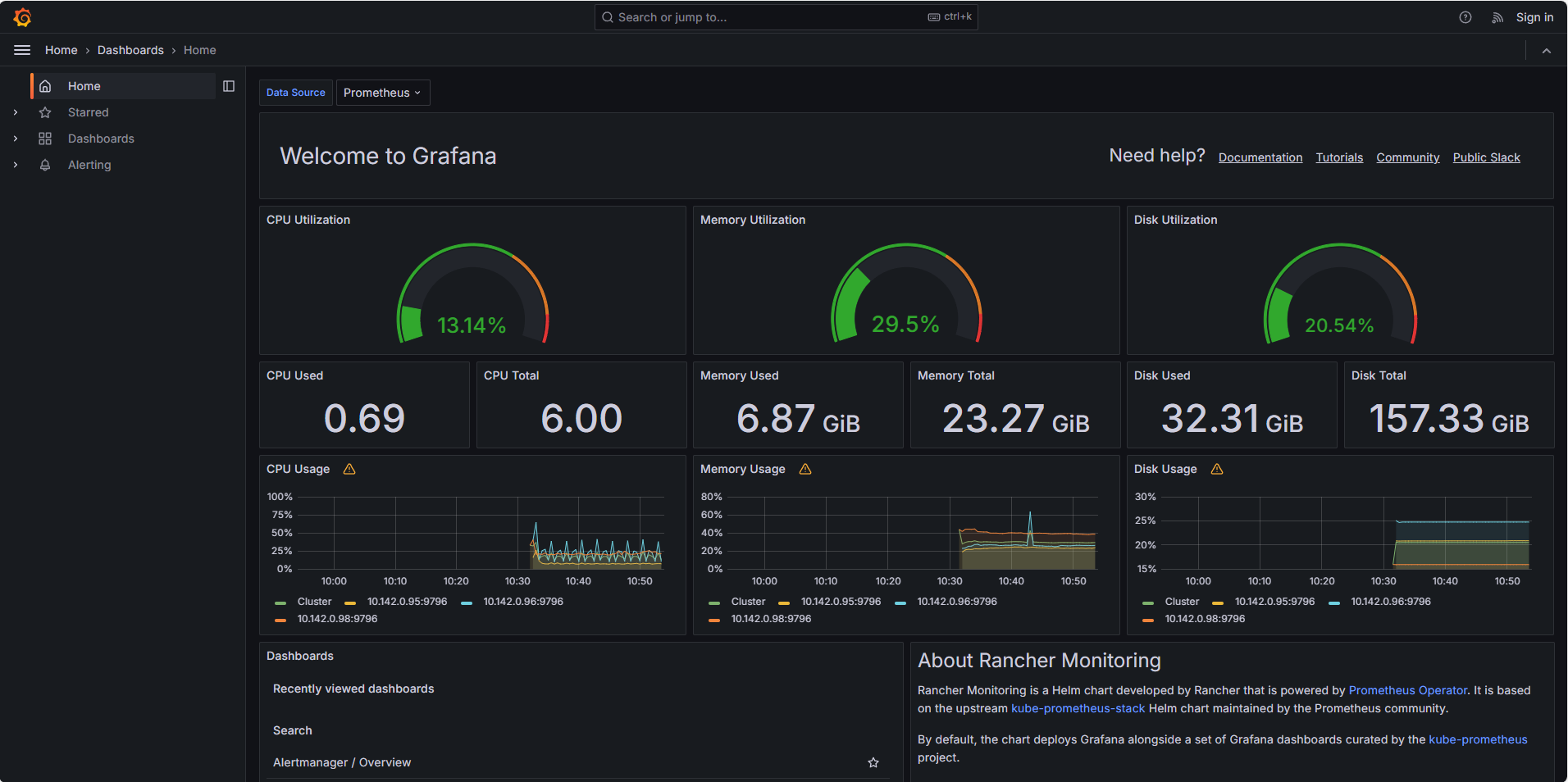Select the Home icon in the sidebar
The width and height of the screenshot is (1568, 782).
45,85
